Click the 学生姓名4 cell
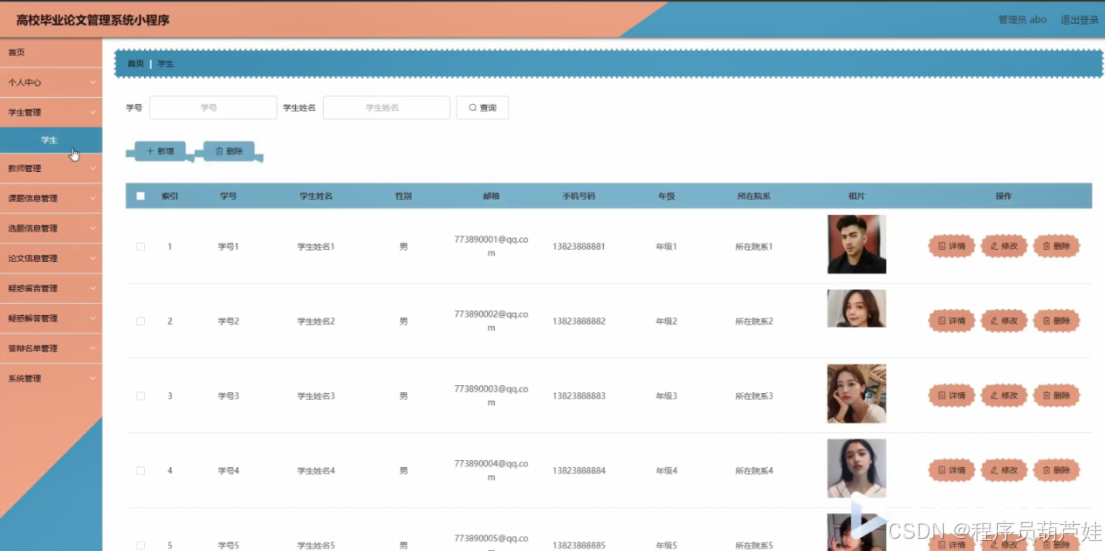The height and width of the screenshot is (551, 1106). click(x=316, y=471)
